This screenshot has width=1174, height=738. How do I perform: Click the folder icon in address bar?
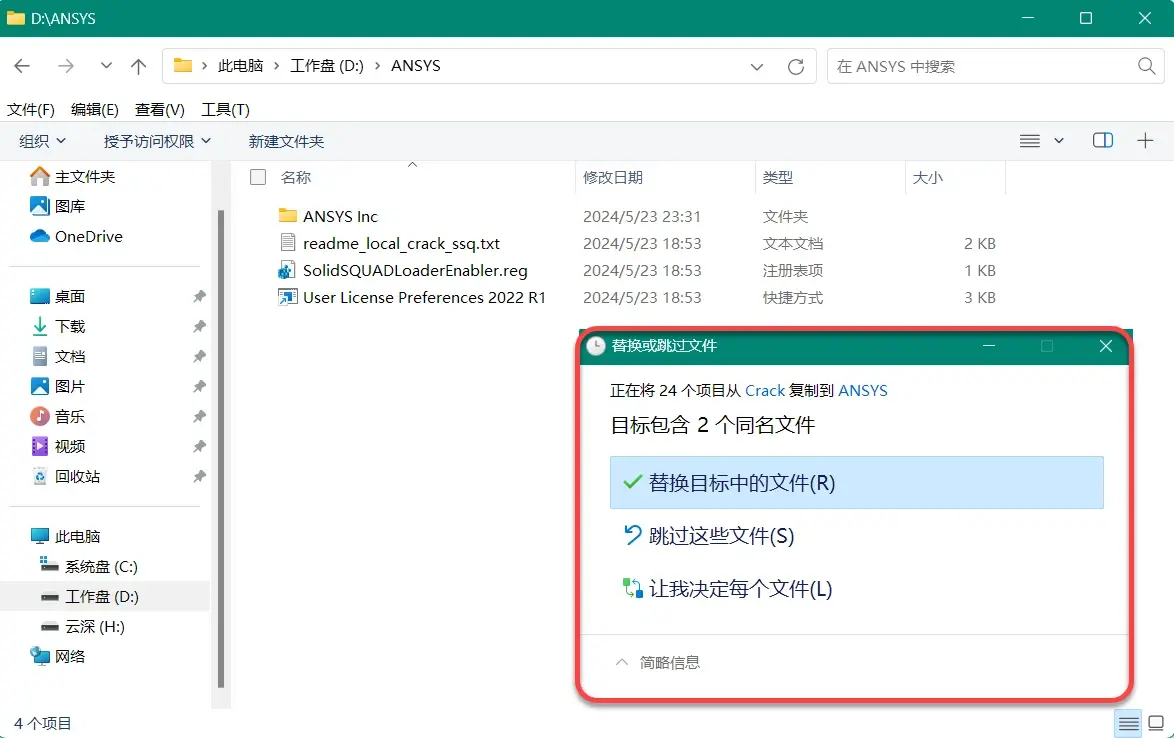tap(183, 65)
